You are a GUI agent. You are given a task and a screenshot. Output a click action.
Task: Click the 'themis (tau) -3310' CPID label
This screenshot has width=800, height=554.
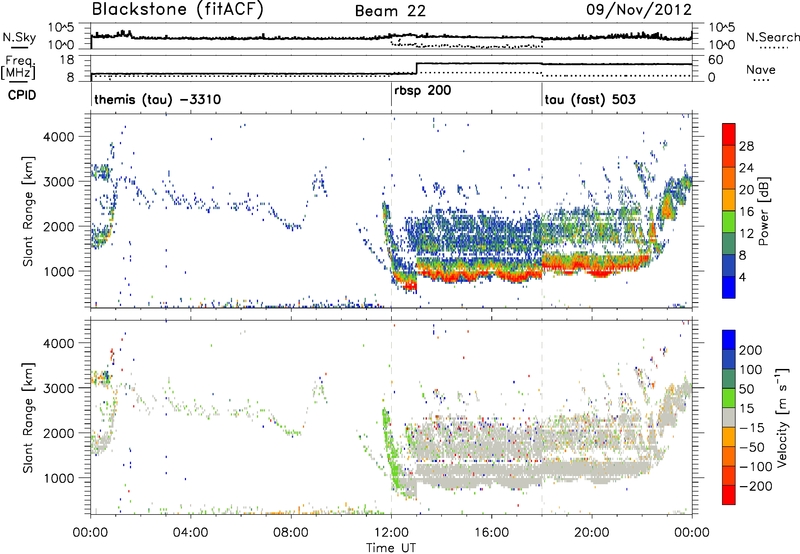coord(158,99)
